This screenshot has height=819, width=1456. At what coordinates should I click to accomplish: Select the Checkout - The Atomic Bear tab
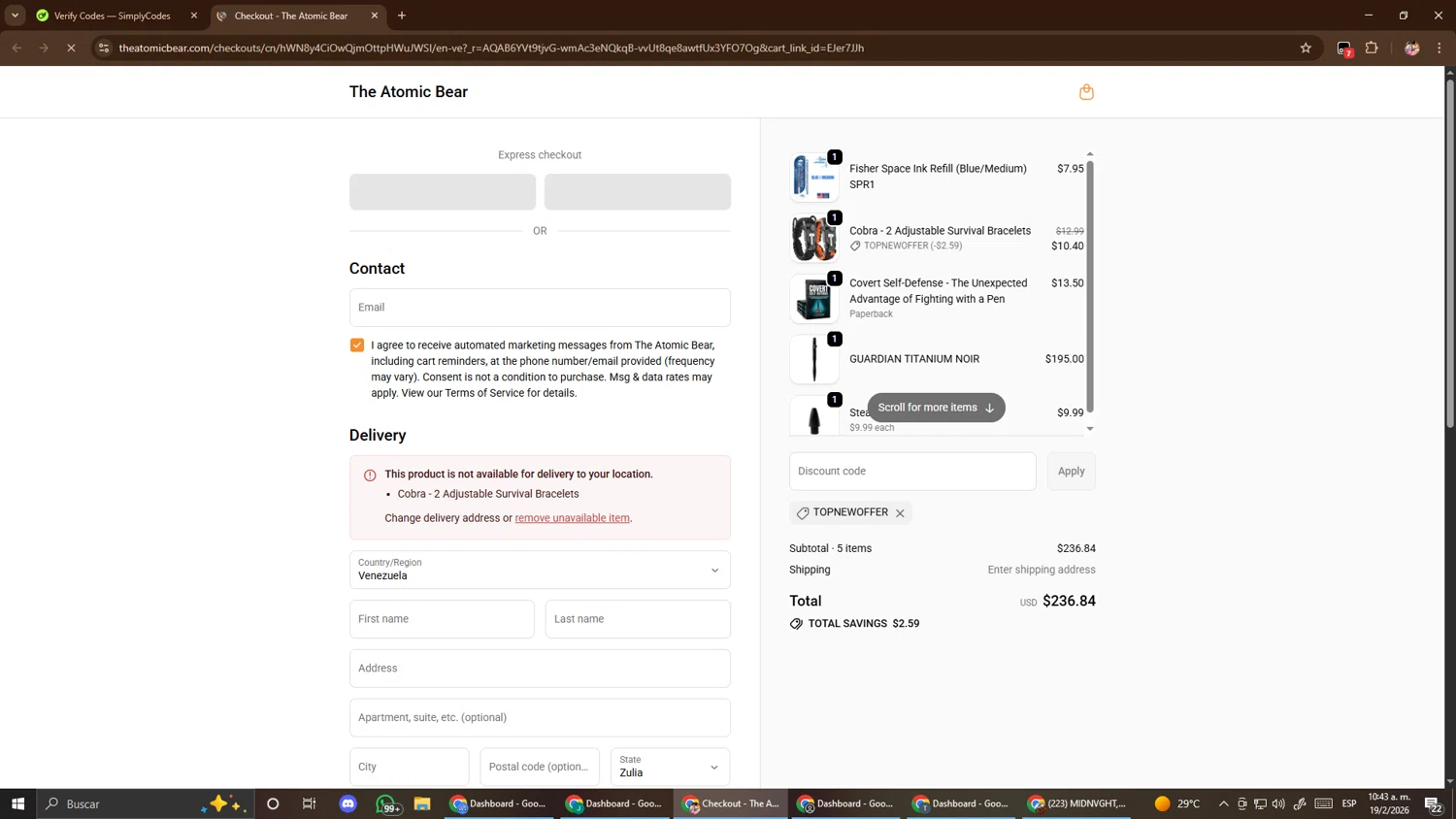tap(291, 16)
